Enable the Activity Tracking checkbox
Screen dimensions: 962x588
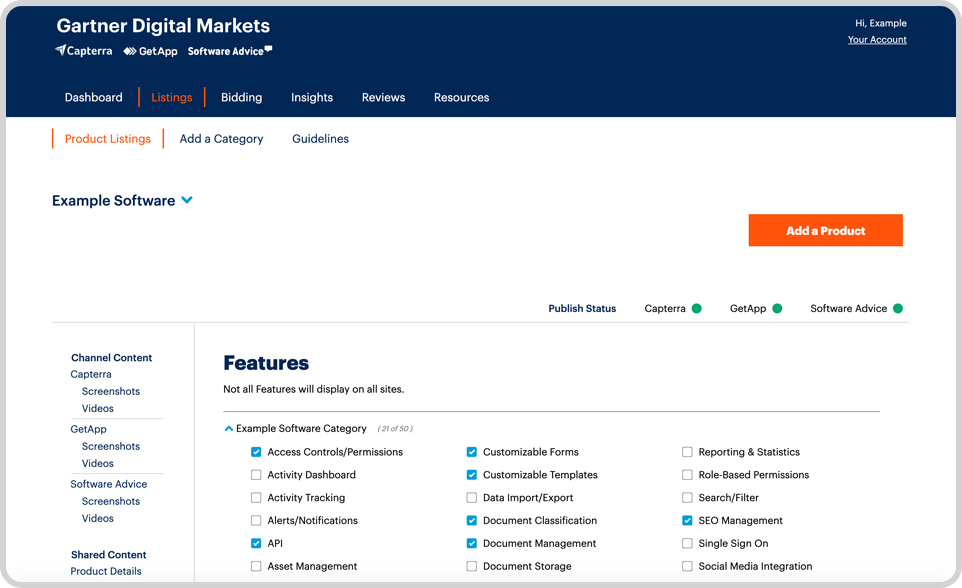(x=256, y=497)
